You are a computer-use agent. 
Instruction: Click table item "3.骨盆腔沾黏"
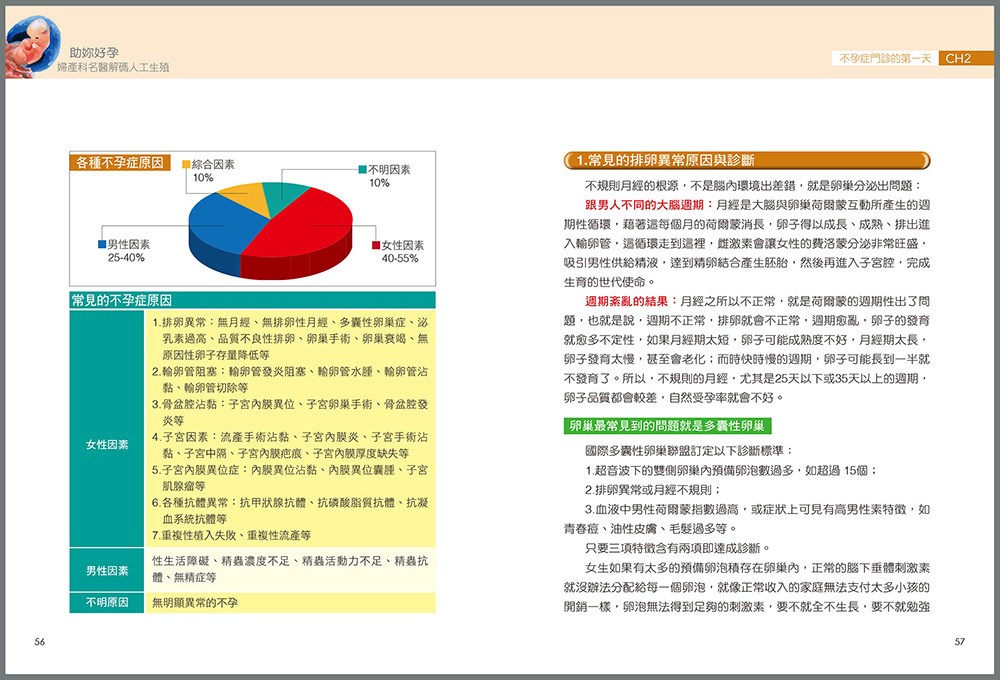pos(290,412)
